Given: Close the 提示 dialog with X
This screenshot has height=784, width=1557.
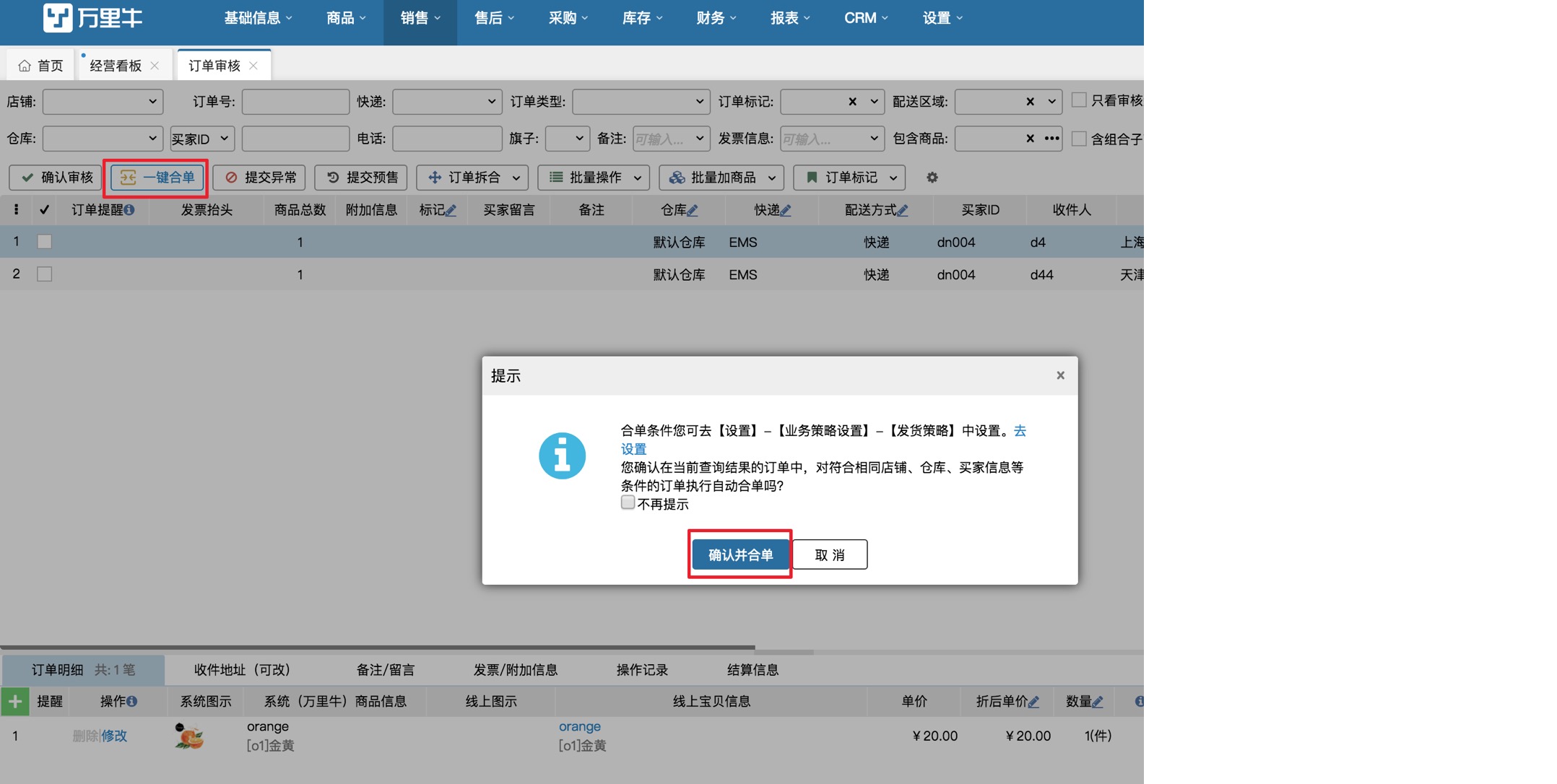Looking at the screenshot, I should (x=1060, y=375).
